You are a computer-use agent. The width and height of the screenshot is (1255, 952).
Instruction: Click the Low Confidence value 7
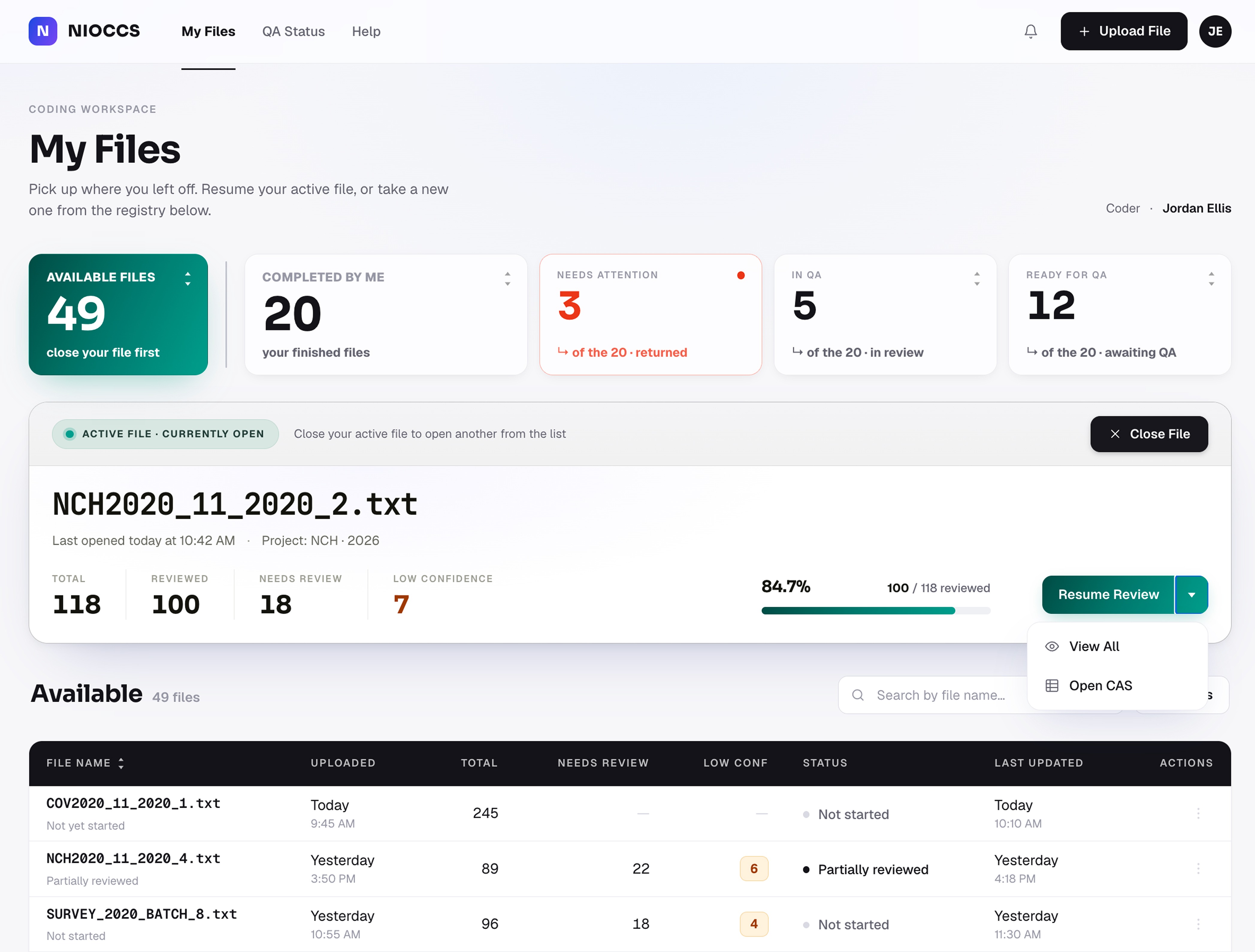click(x=401, y=604)
